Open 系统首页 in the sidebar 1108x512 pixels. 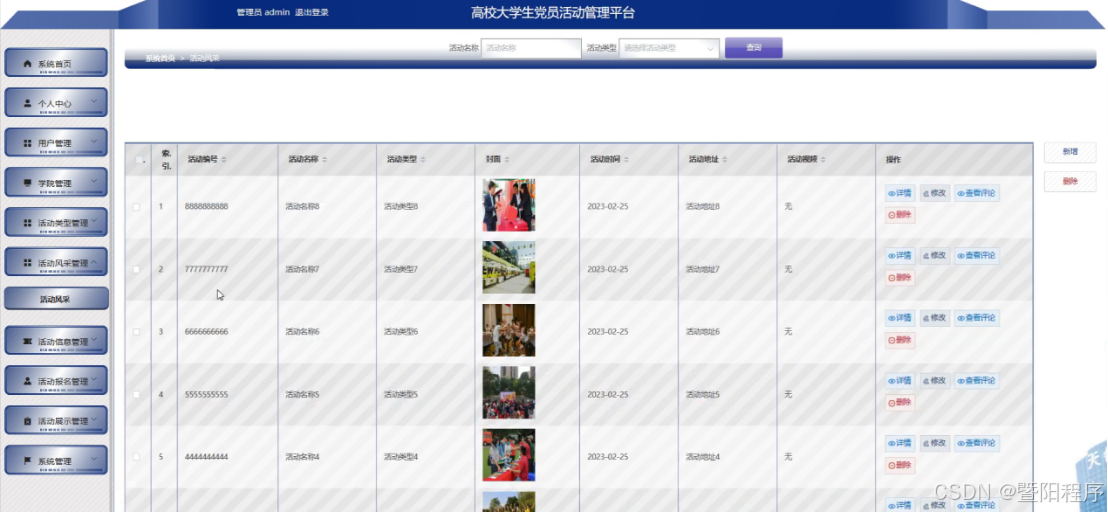tap(56, 63)
